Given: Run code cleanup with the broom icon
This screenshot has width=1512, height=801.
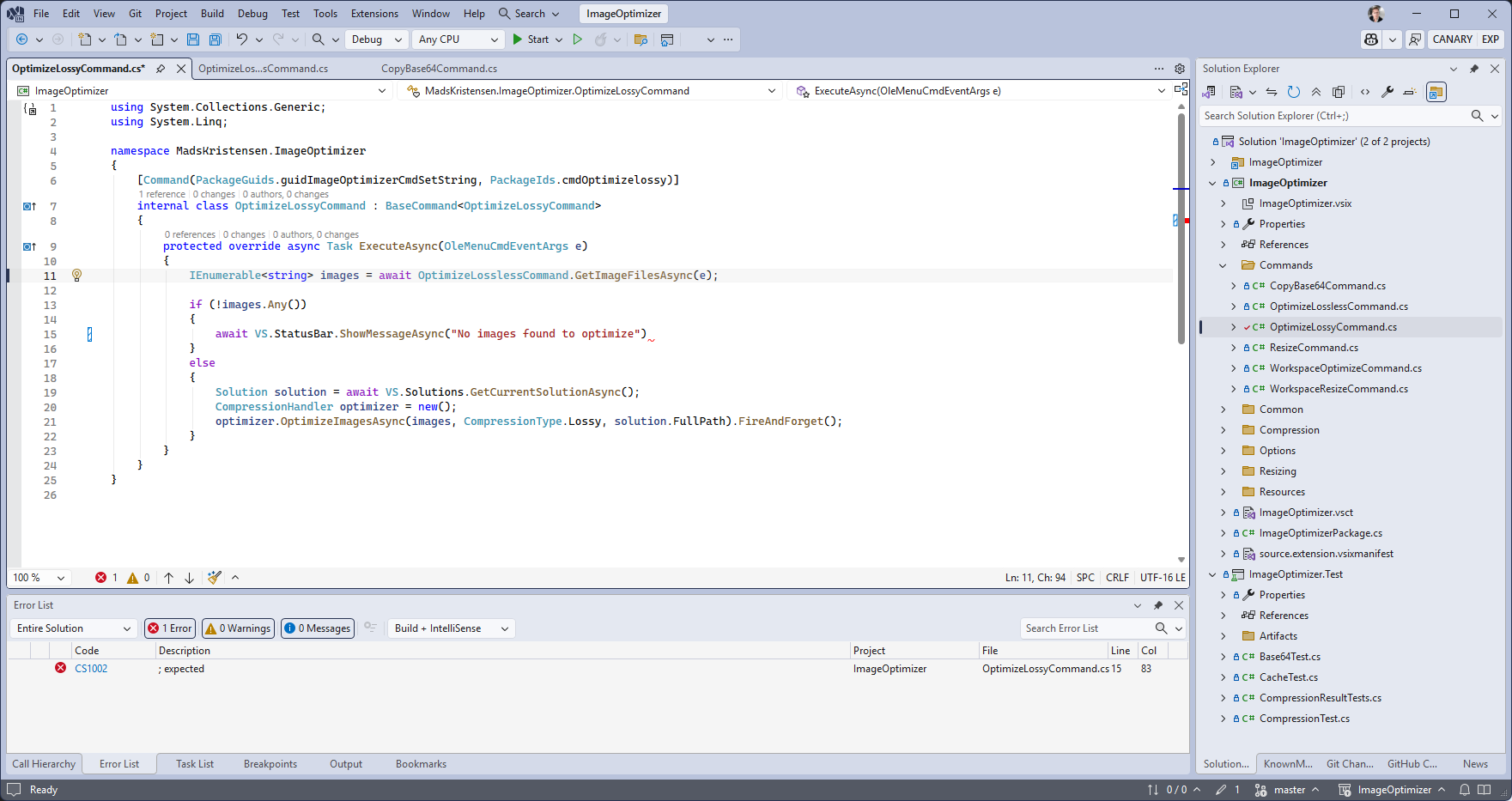Looking at the screenshot, I should pyautogui.click(x=215, y=578).
